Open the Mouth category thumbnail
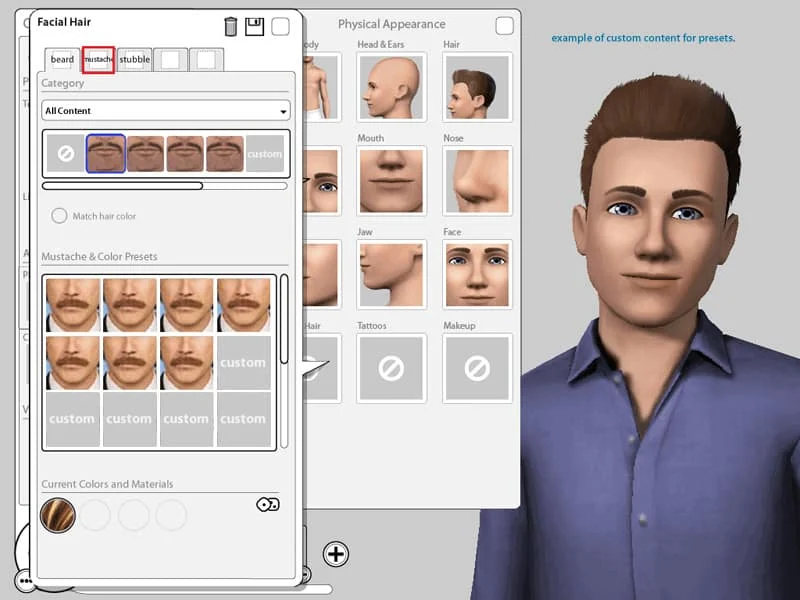The width and height of the screenshot is (800, 600). click(391, 181)
